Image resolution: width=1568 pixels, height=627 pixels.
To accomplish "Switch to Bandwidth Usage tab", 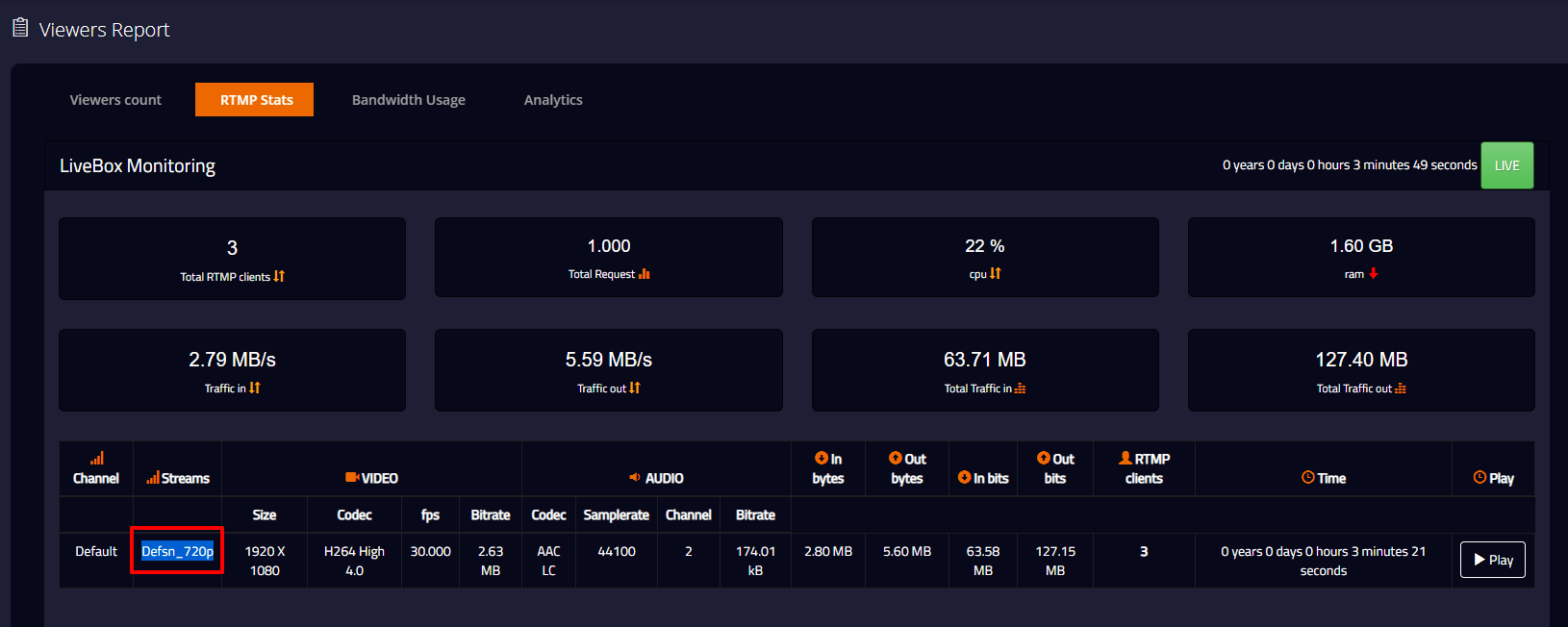I will click(x=409, y=100).
